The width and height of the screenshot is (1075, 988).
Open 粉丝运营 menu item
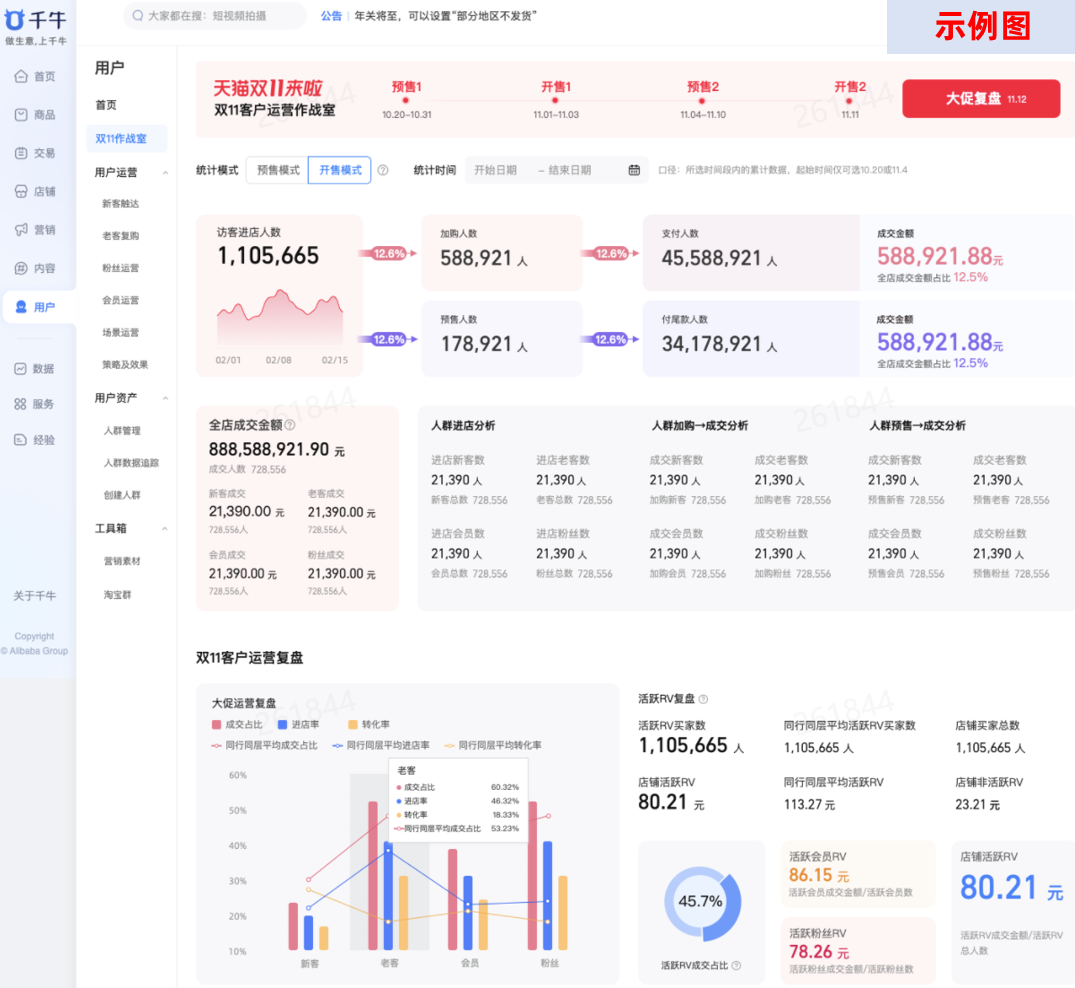point(121,268)
